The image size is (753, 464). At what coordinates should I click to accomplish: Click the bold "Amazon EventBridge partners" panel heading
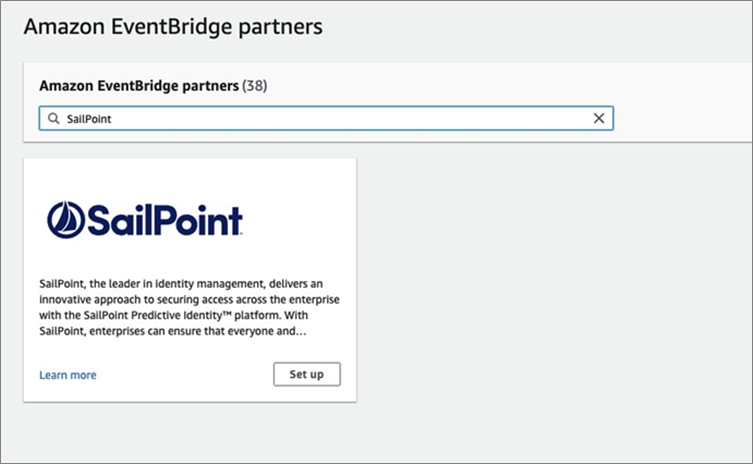click(139, 85)
